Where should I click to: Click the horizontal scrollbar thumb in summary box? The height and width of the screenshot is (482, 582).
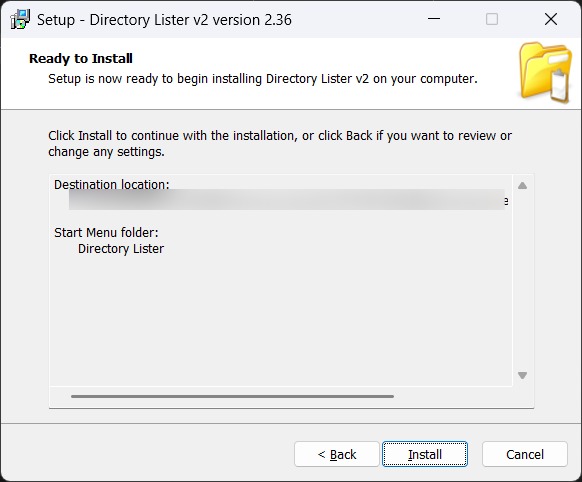[232, 396]
